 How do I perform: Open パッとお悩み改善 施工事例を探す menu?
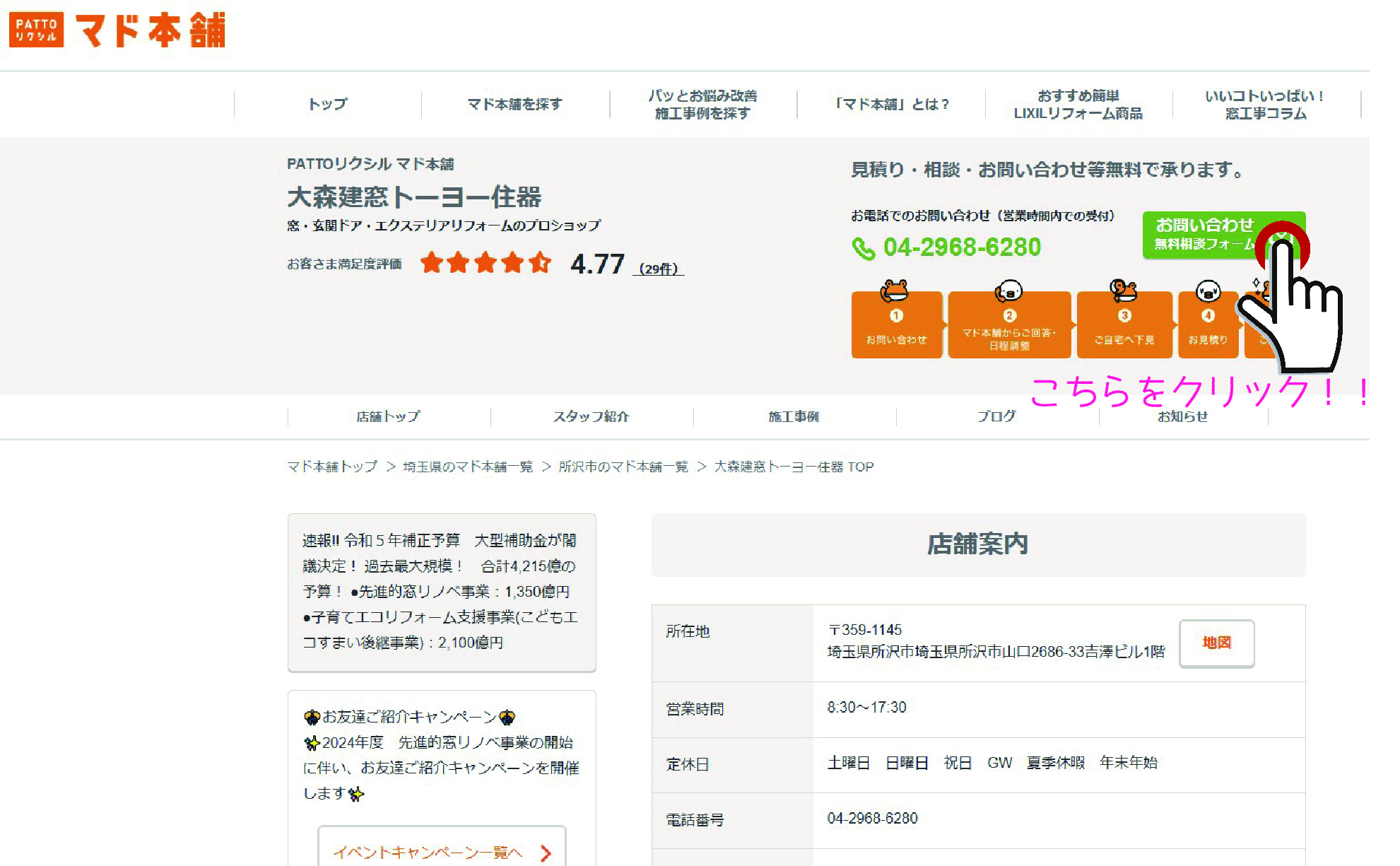click(x=702, y=104)
